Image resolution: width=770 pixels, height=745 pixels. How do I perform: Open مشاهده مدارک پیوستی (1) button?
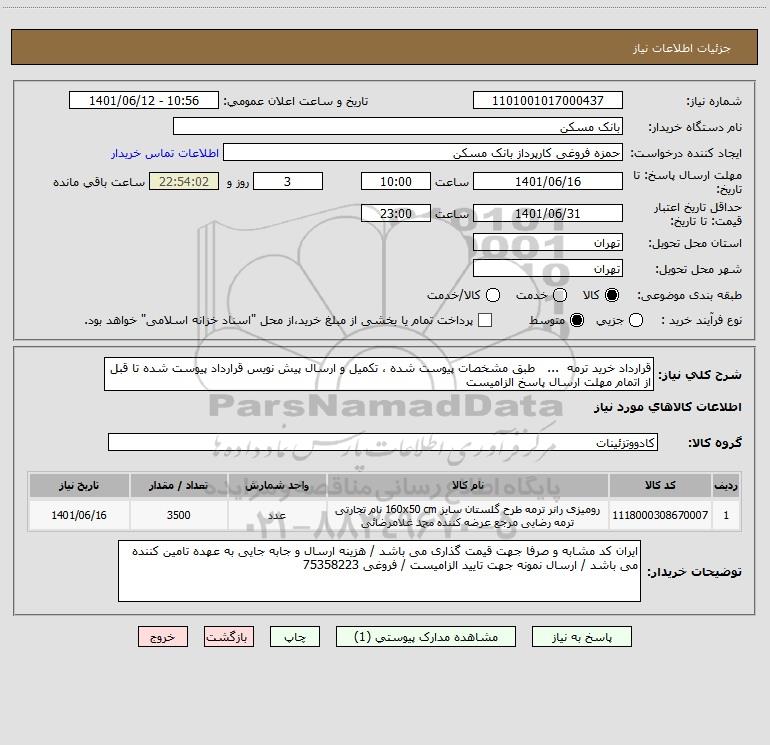426,637
